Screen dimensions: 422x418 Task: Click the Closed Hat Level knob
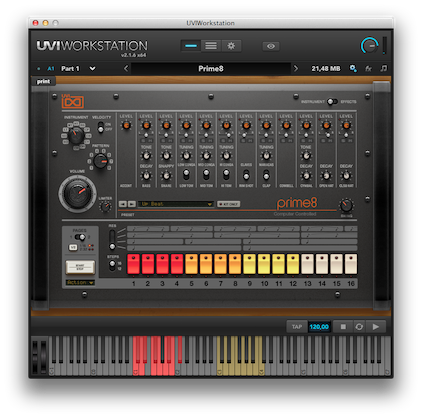346,126
